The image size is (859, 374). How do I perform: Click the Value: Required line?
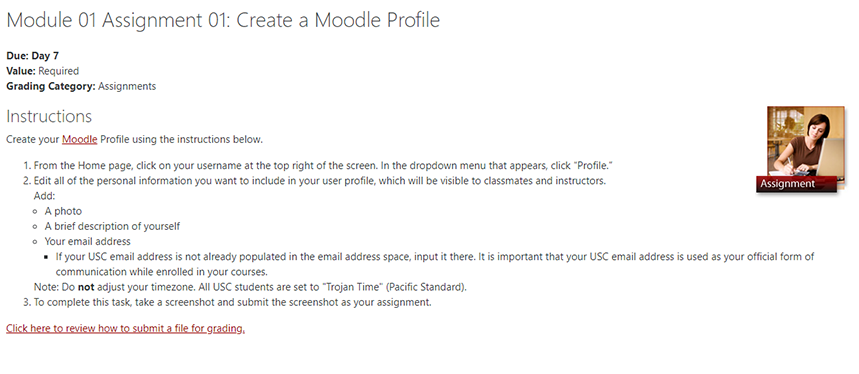click(42, 71)
